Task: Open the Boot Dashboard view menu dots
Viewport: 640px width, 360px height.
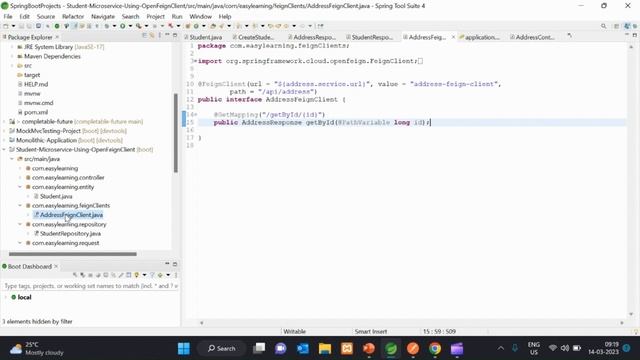Action: click(176, 275)
